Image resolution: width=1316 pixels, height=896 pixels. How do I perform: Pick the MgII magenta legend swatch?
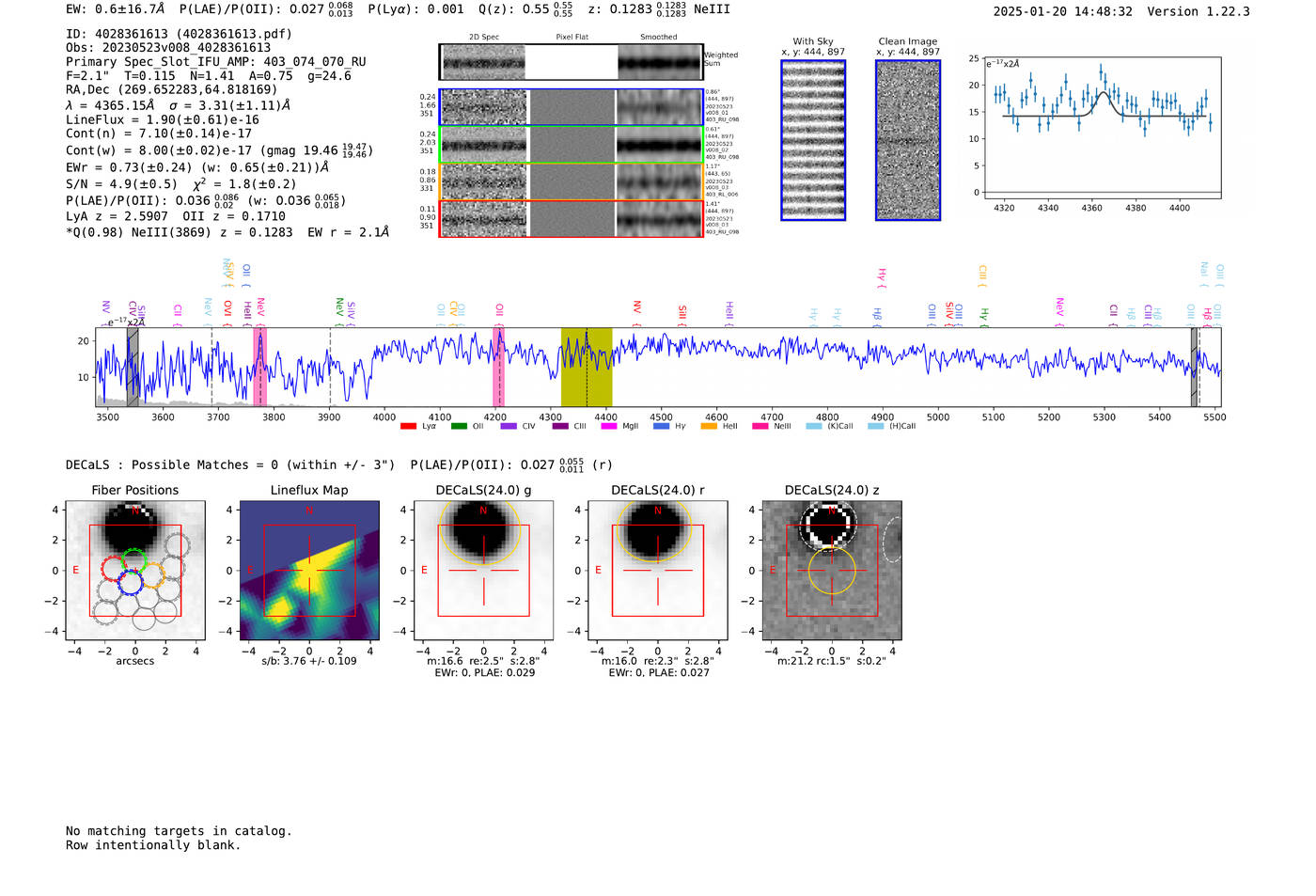609,426
